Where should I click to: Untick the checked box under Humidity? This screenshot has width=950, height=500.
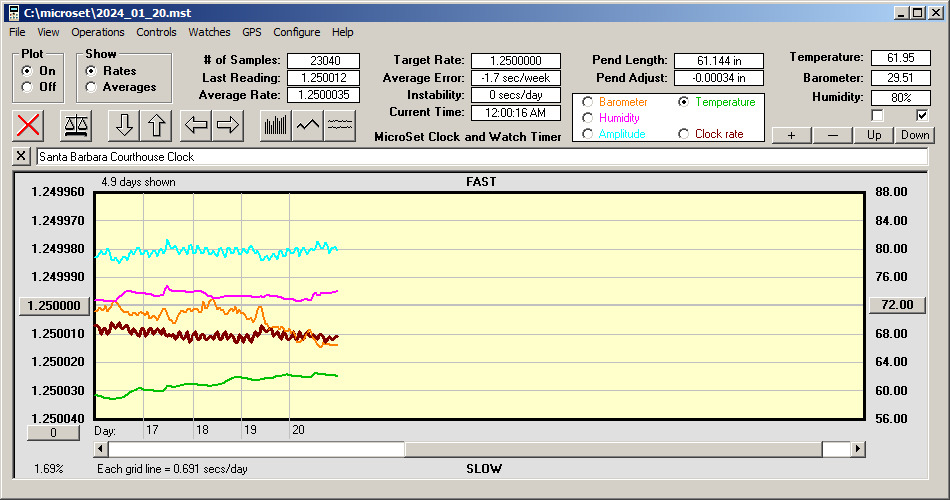pyautogui.click(x=922, y=115)
